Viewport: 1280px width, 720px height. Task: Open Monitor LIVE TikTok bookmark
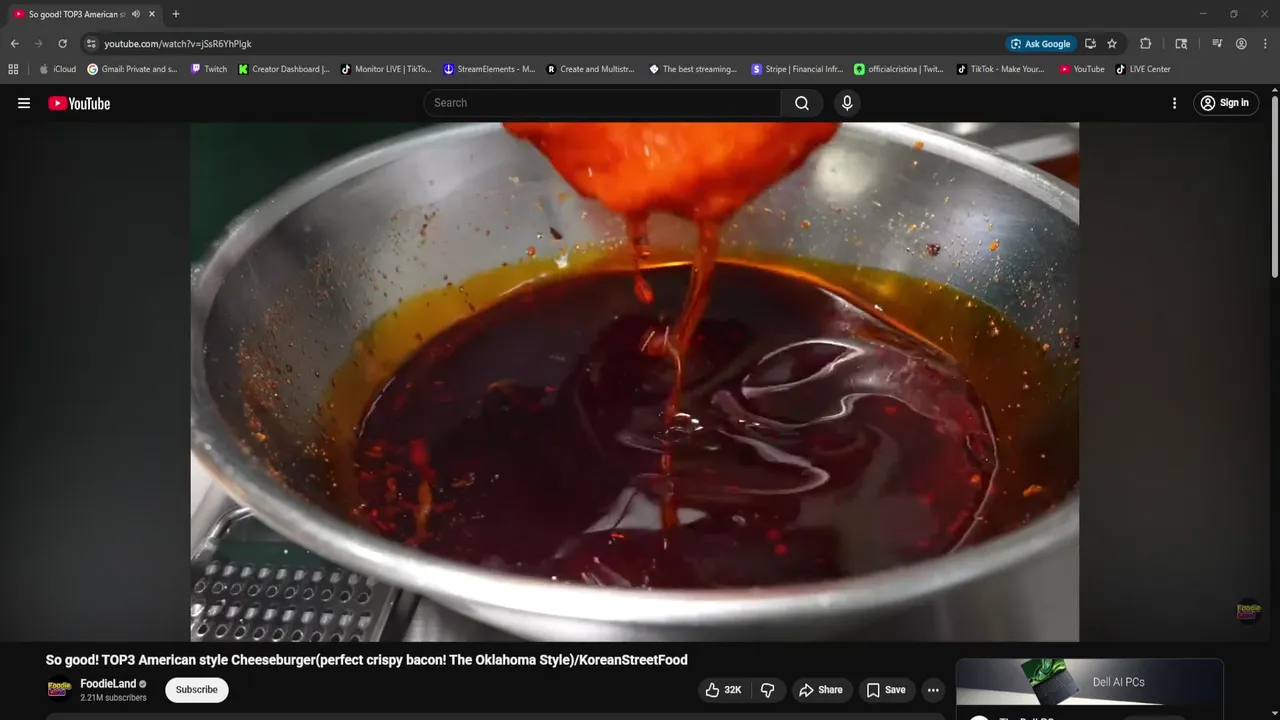coord(387,69)
